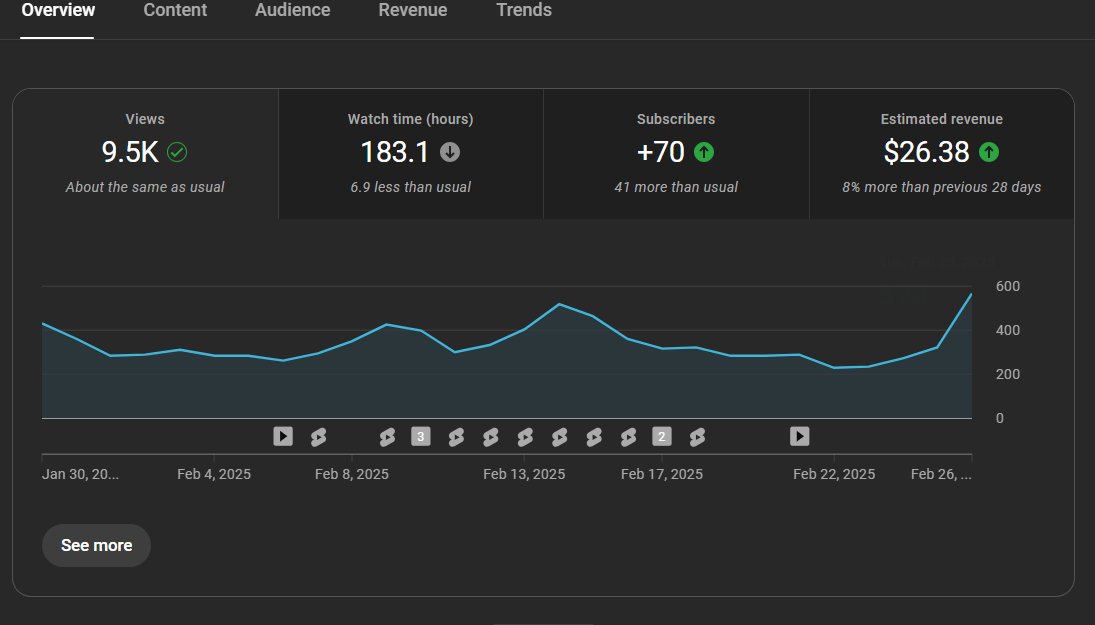The height and width of the screenshot is (625, 1095).
Task: Click the +70 subscribers value
Action: pos(661,152)
